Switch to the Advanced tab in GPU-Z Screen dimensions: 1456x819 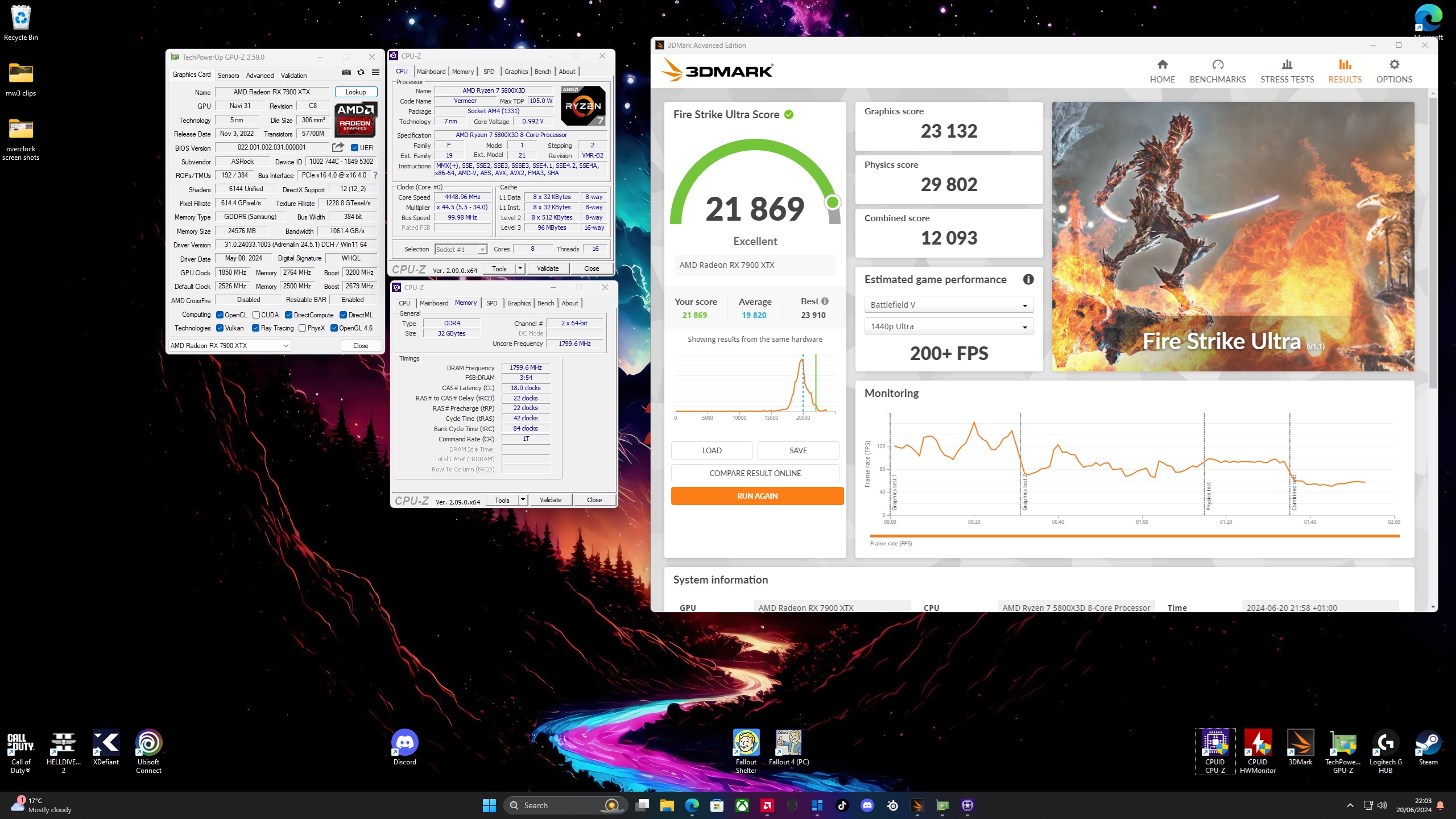(x=260, y=75)
